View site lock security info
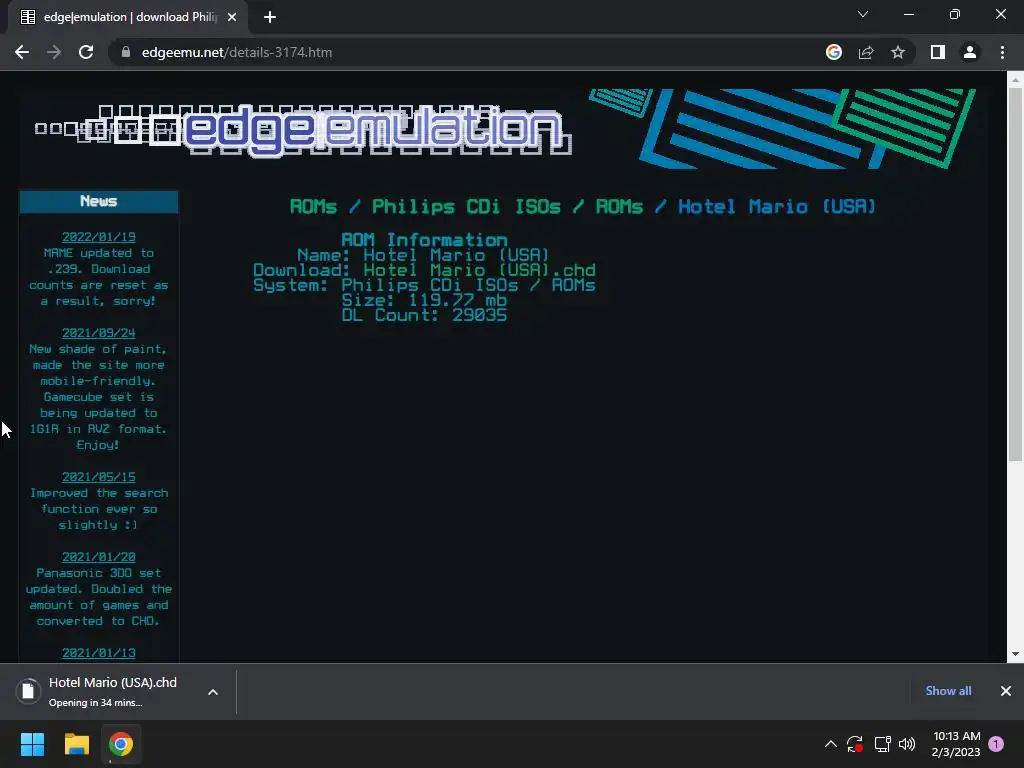This screenshot has width=1024, height=768. (126, 52)
